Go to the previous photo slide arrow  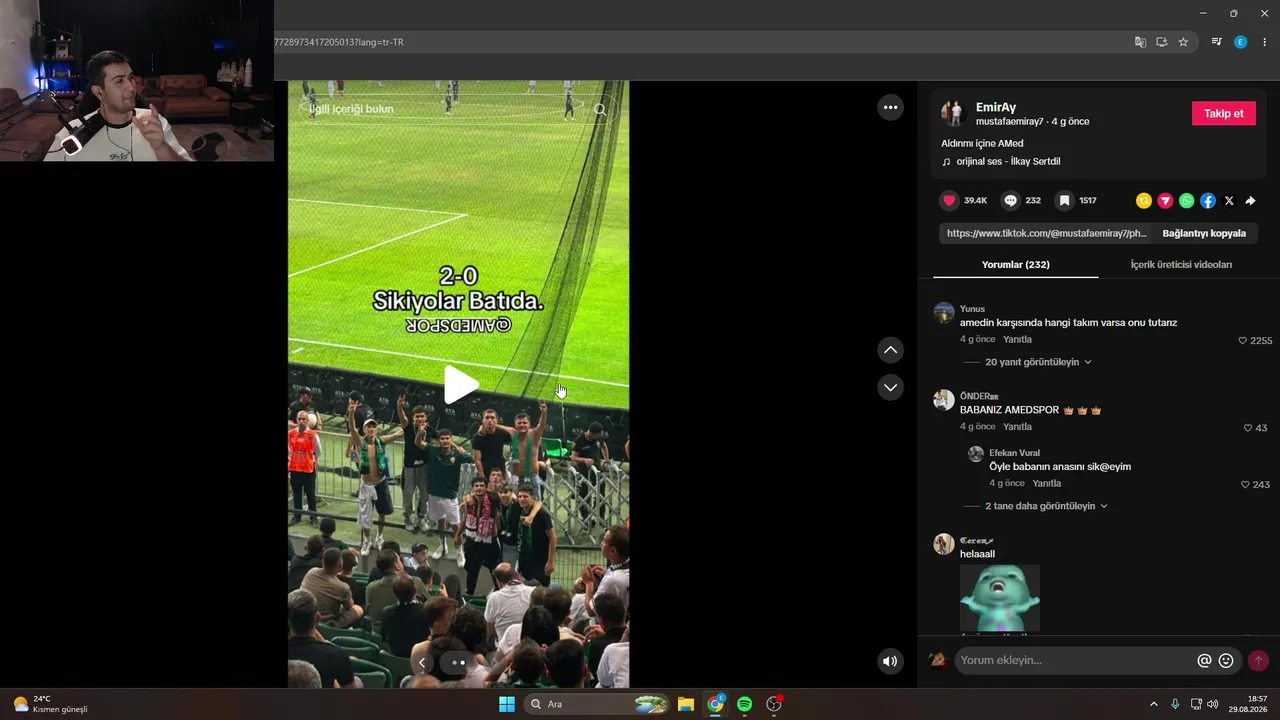coord(422,662)
